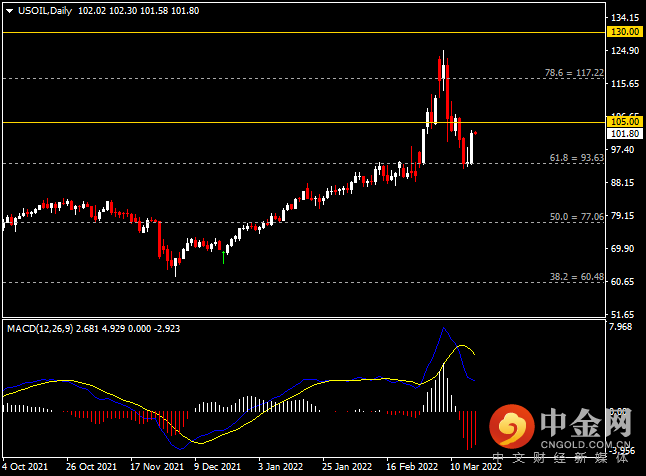Select the 60.65 price scale value
The width and height of the screenshot is (646, 476).
623,281
